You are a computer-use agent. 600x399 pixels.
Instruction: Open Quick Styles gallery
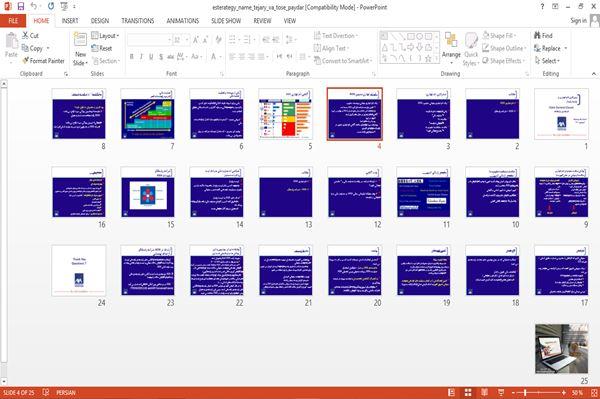click(471, 49)
